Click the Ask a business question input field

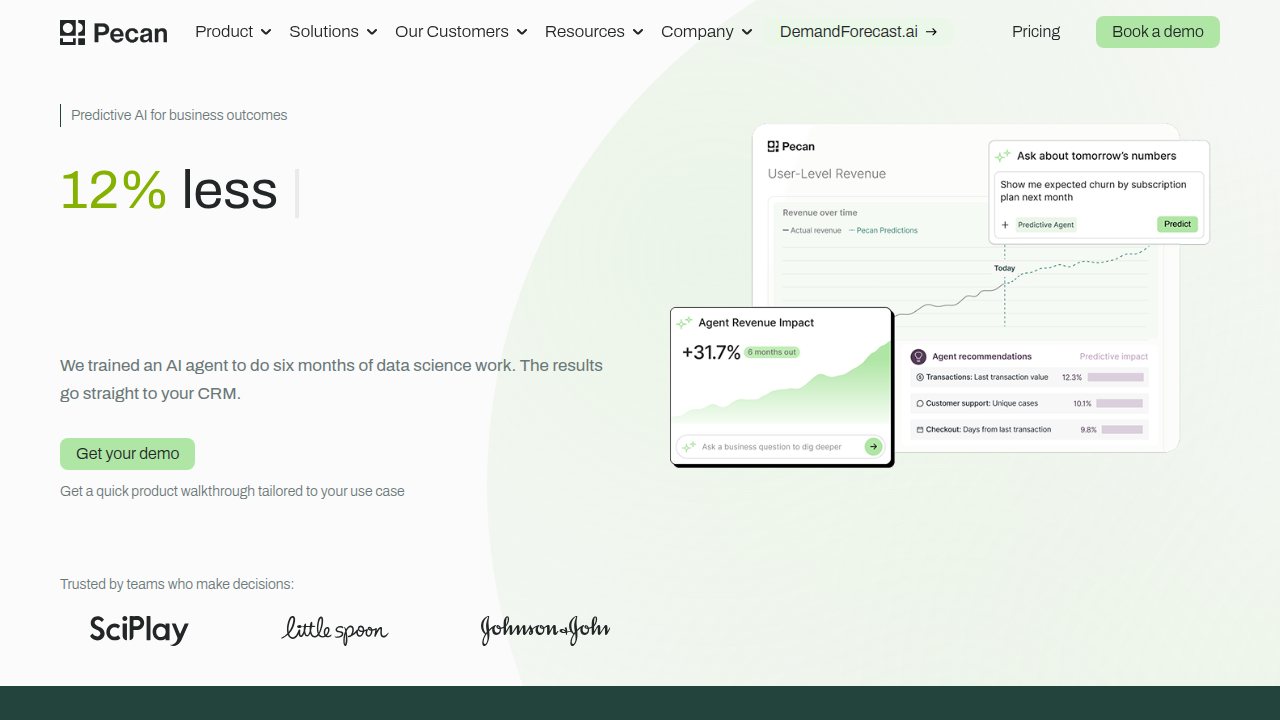[x=780, y=447]
